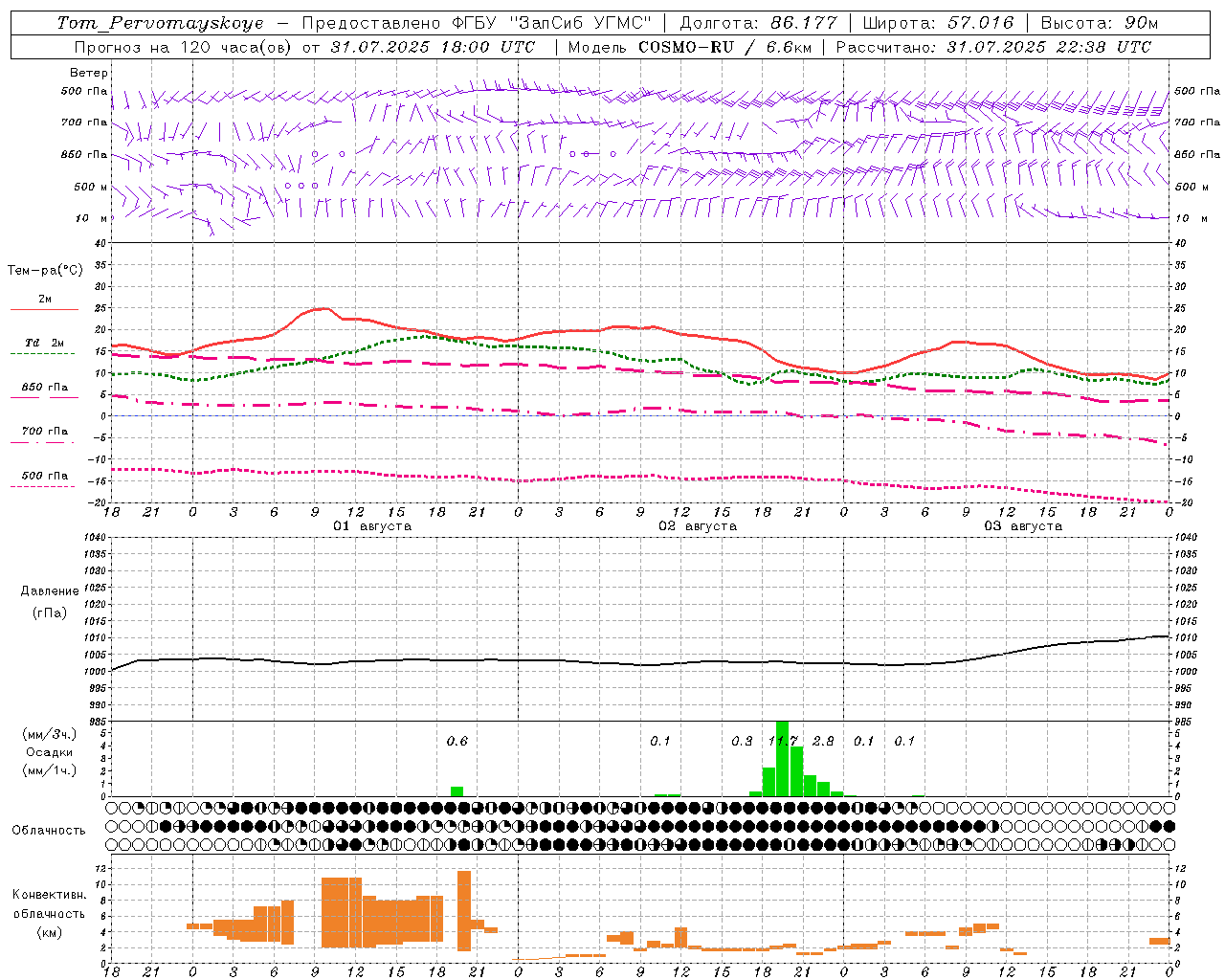This screenshot has height=980, width=1225.
Task: Click the 11.7 precipitation total value
Action: pyautogui.click(x=783, y=741)
